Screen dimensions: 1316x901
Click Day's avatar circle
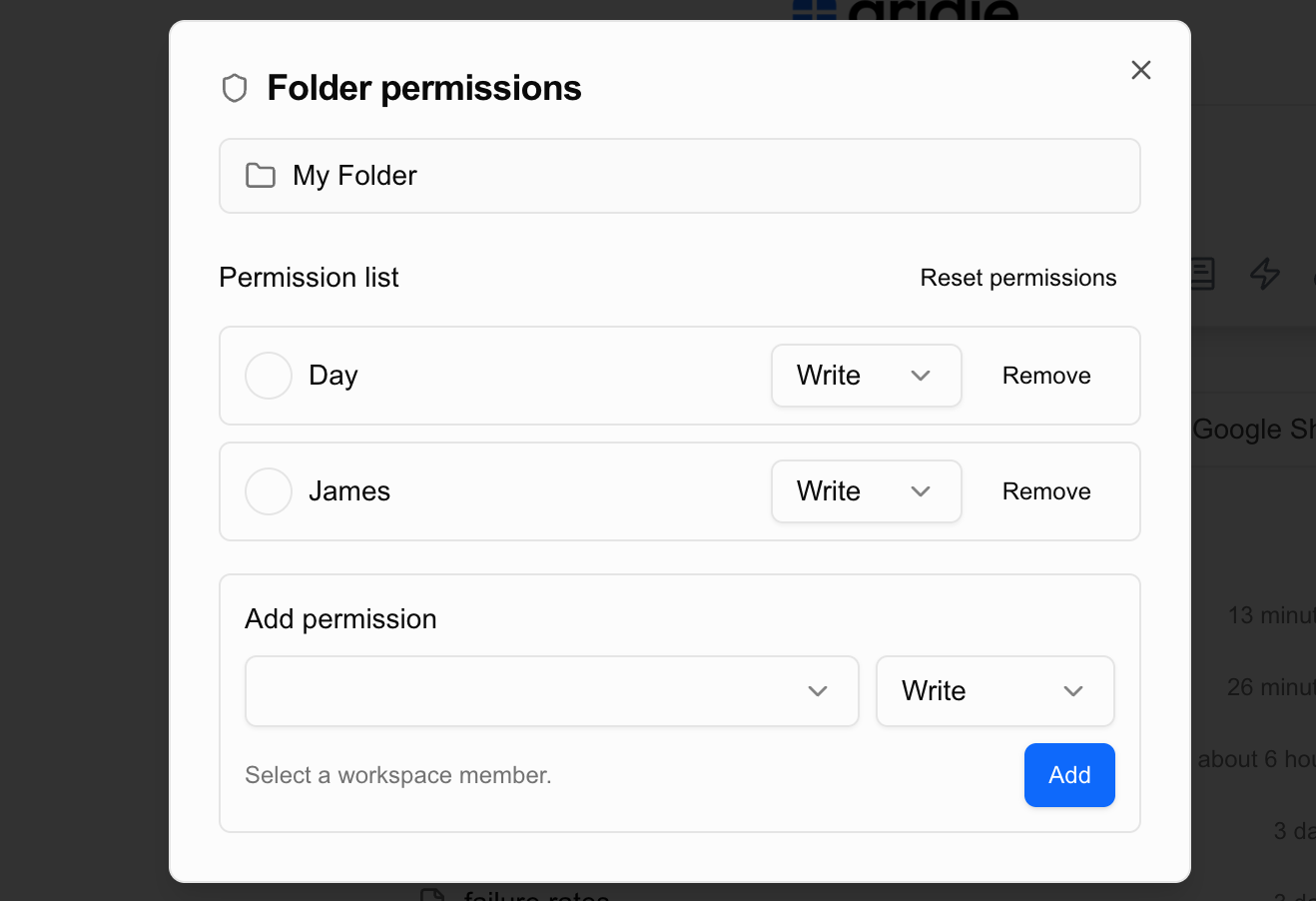(x=269, y=376)
